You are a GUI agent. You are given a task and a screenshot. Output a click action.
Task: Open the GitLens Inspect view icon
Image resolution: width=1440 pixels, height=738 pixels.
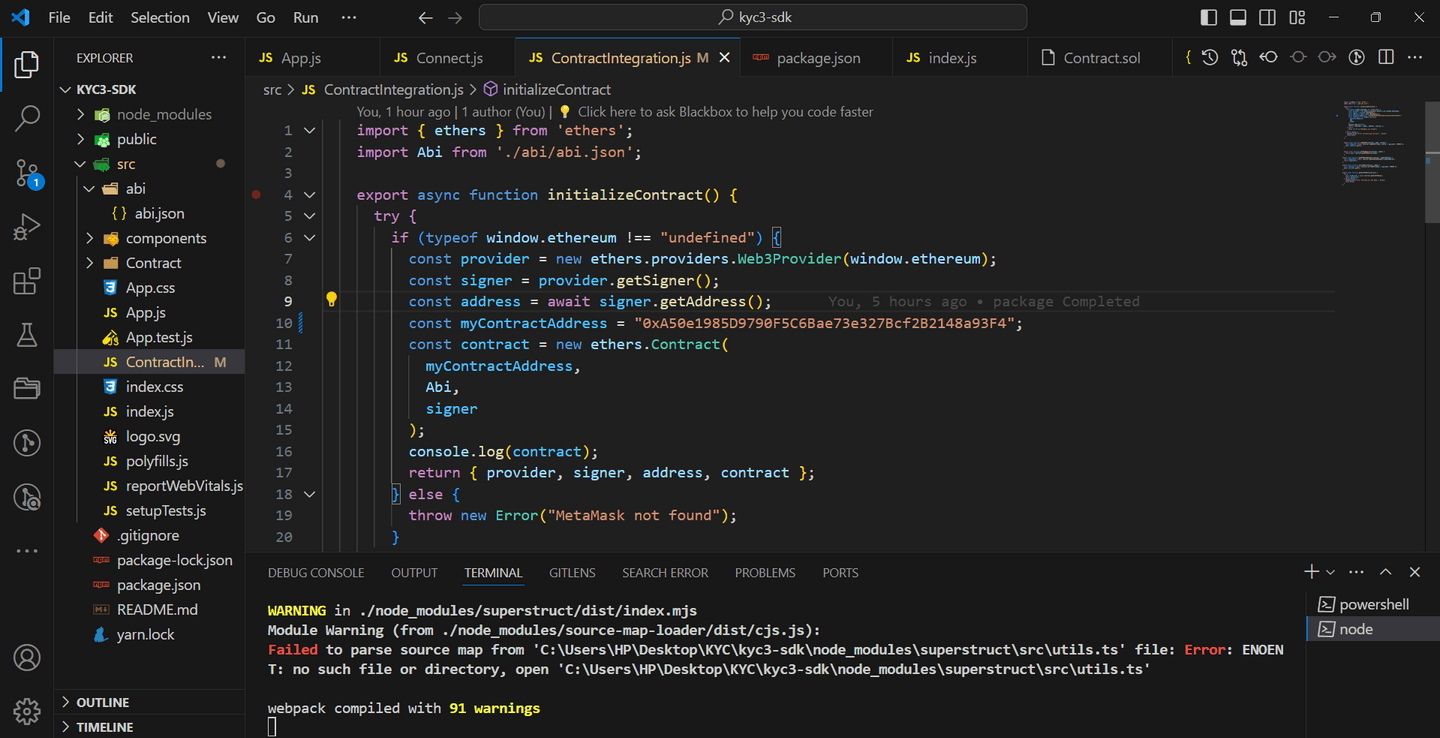pos(27,496)
